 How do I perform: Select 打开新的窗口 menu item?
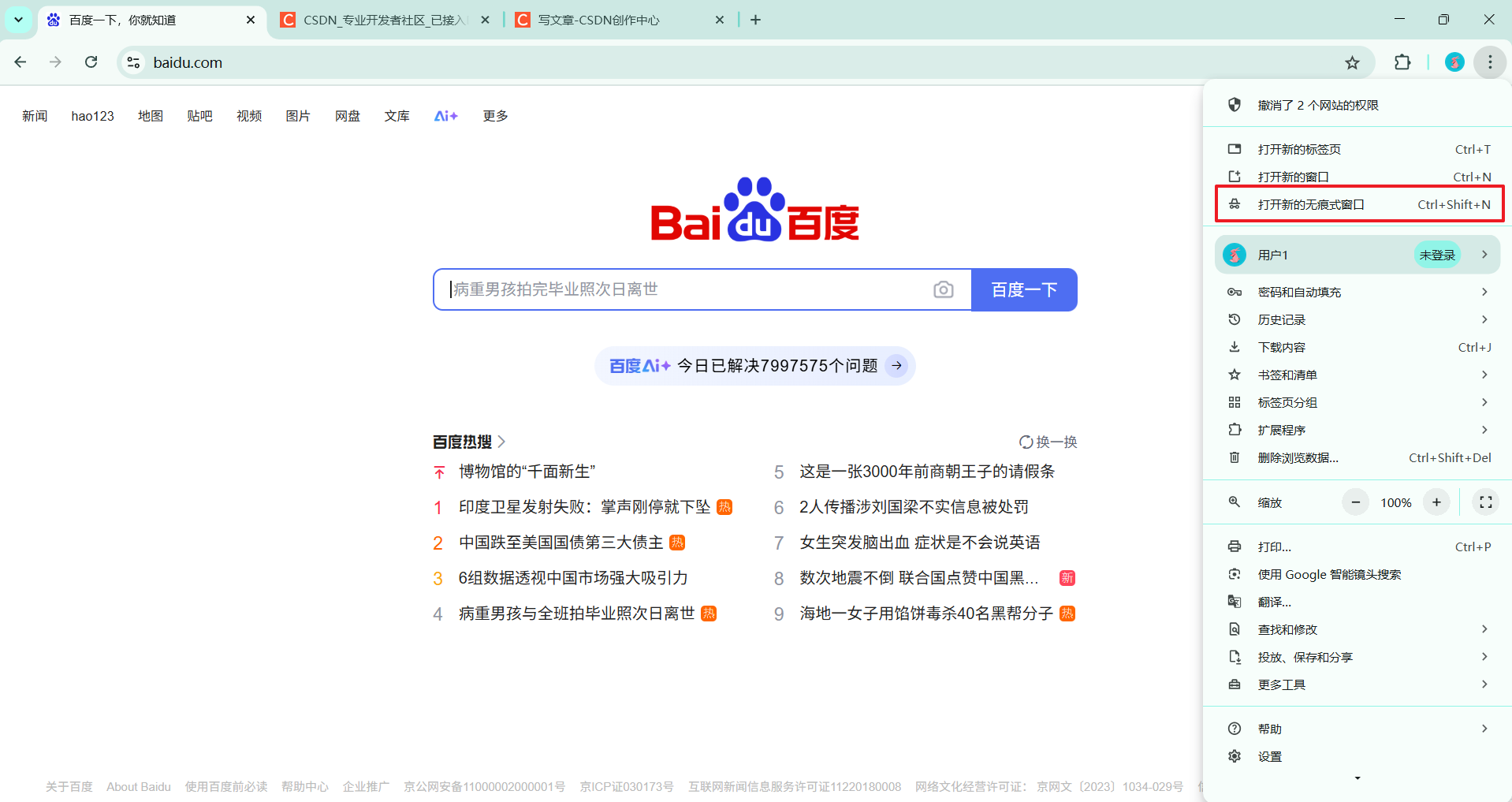pos(1356,177)
